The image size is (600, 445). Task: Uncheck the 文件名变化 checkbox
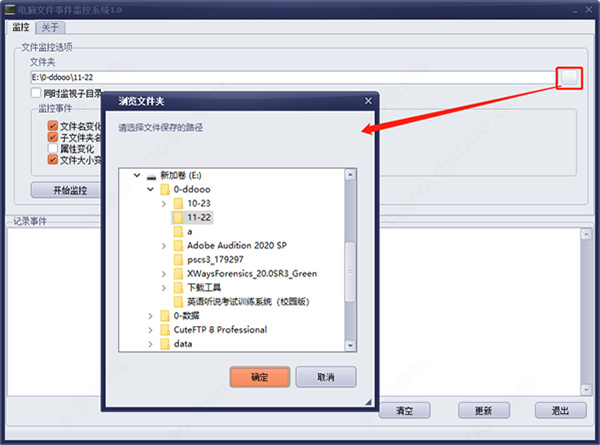[x=53, y=126]
